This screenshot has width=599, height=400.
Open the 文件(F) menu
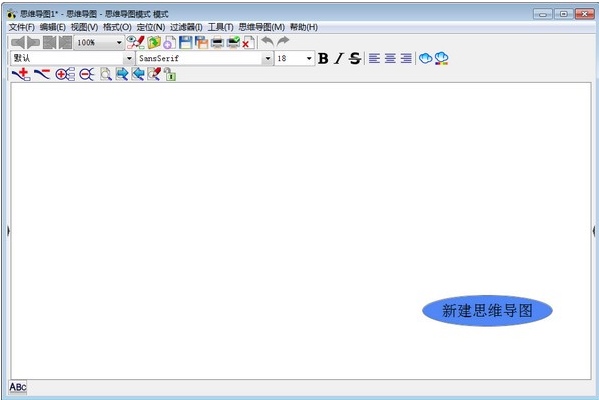[22, 27]
